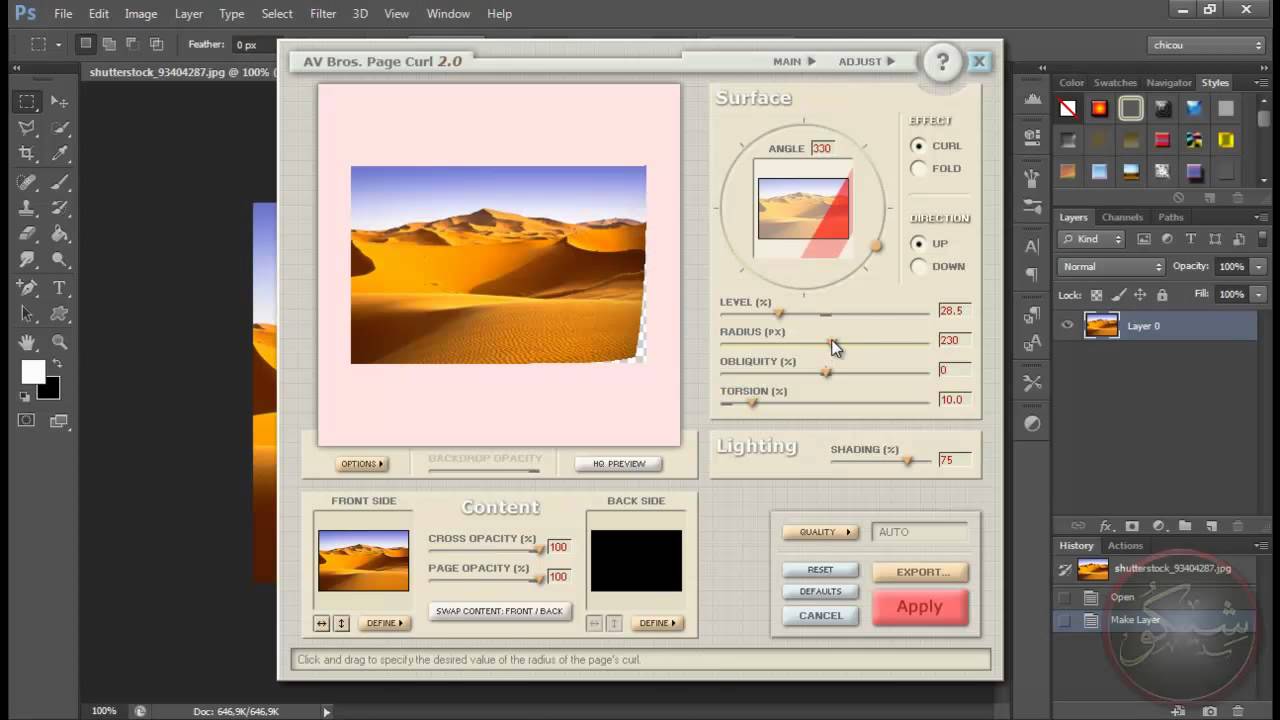Image resolution: width=1280 pixels, height=720 pixels.
Task: Select the Curl effect radio button
Action: 918,145
